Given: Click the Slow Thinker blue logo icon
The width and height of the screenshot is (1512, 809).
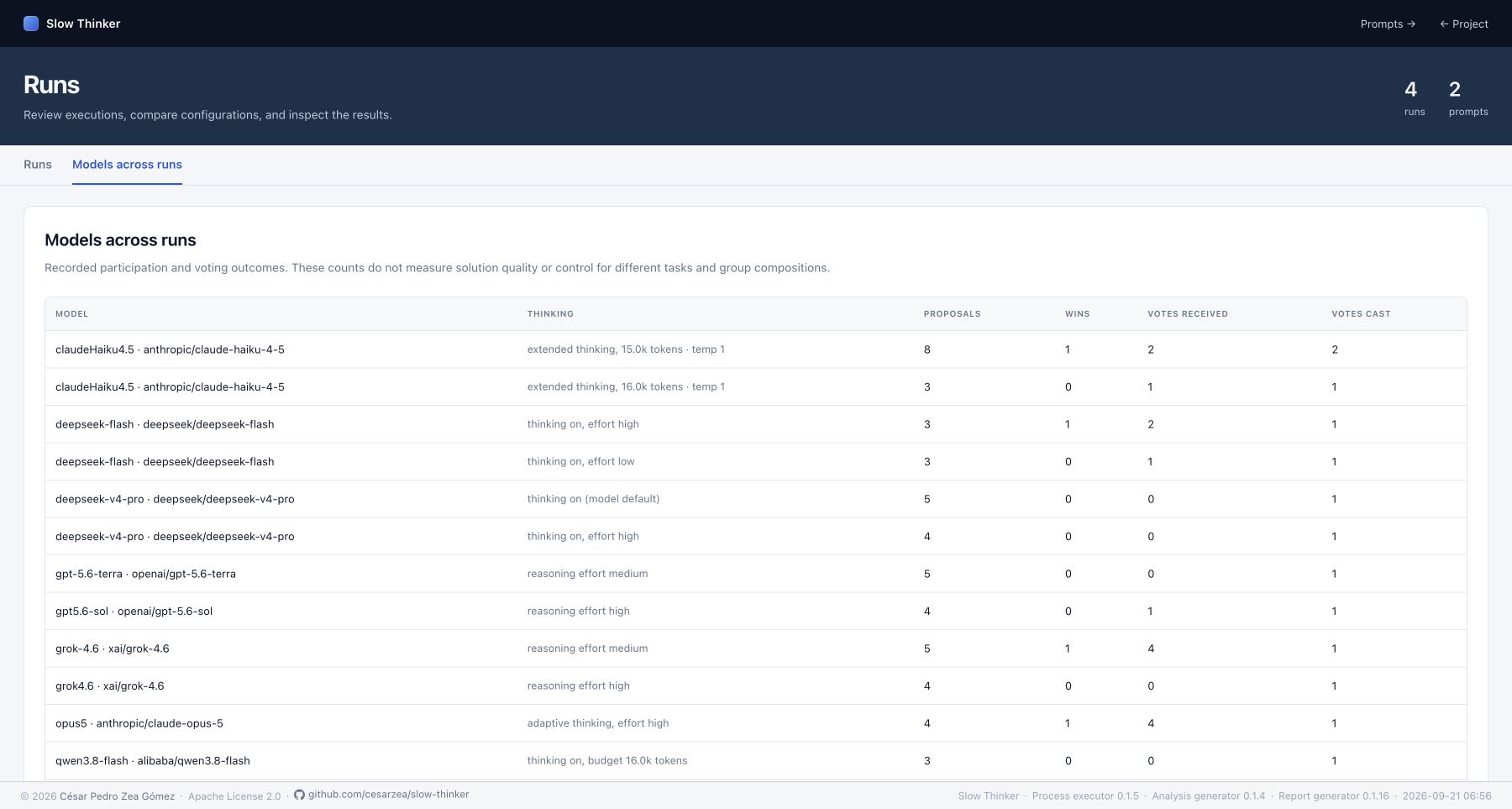Looking at the screenshot, I should [31, 24].
